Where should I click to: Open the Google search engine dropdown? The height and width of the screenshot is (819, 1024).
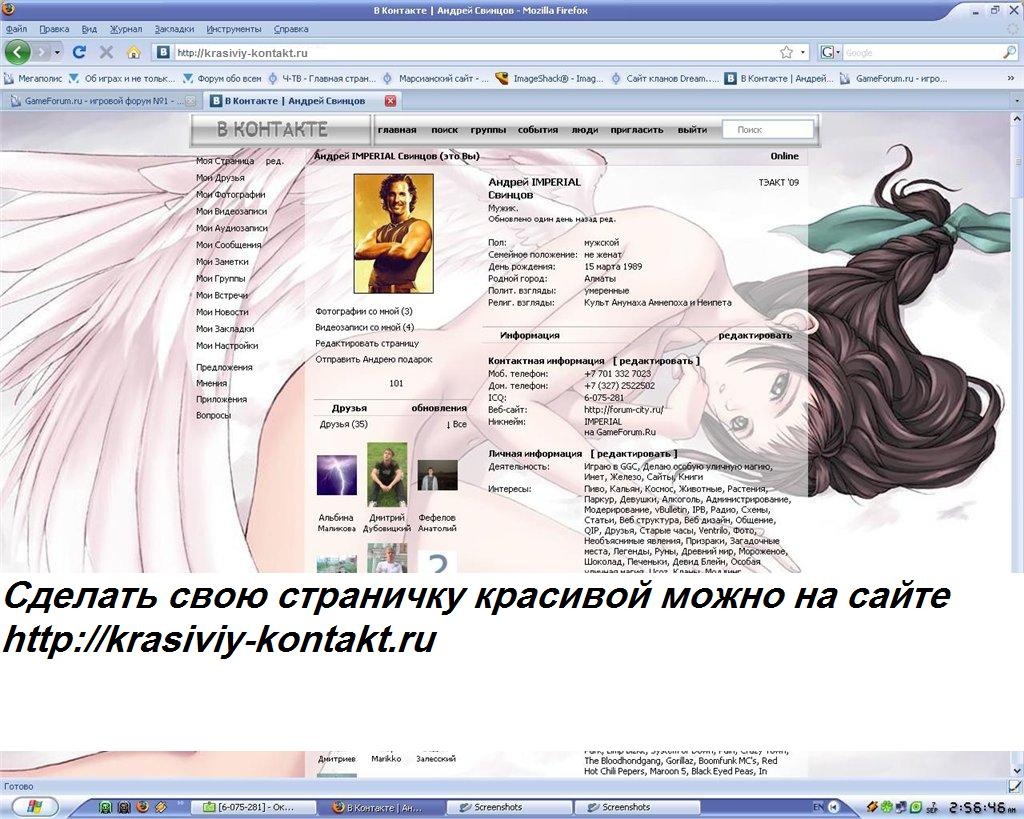click(x=831, y=52)
